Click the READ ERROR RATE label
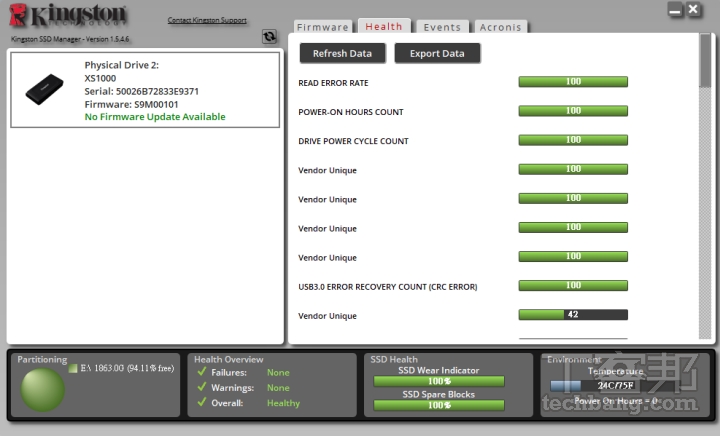720x436 pixels. click(333, 83)
